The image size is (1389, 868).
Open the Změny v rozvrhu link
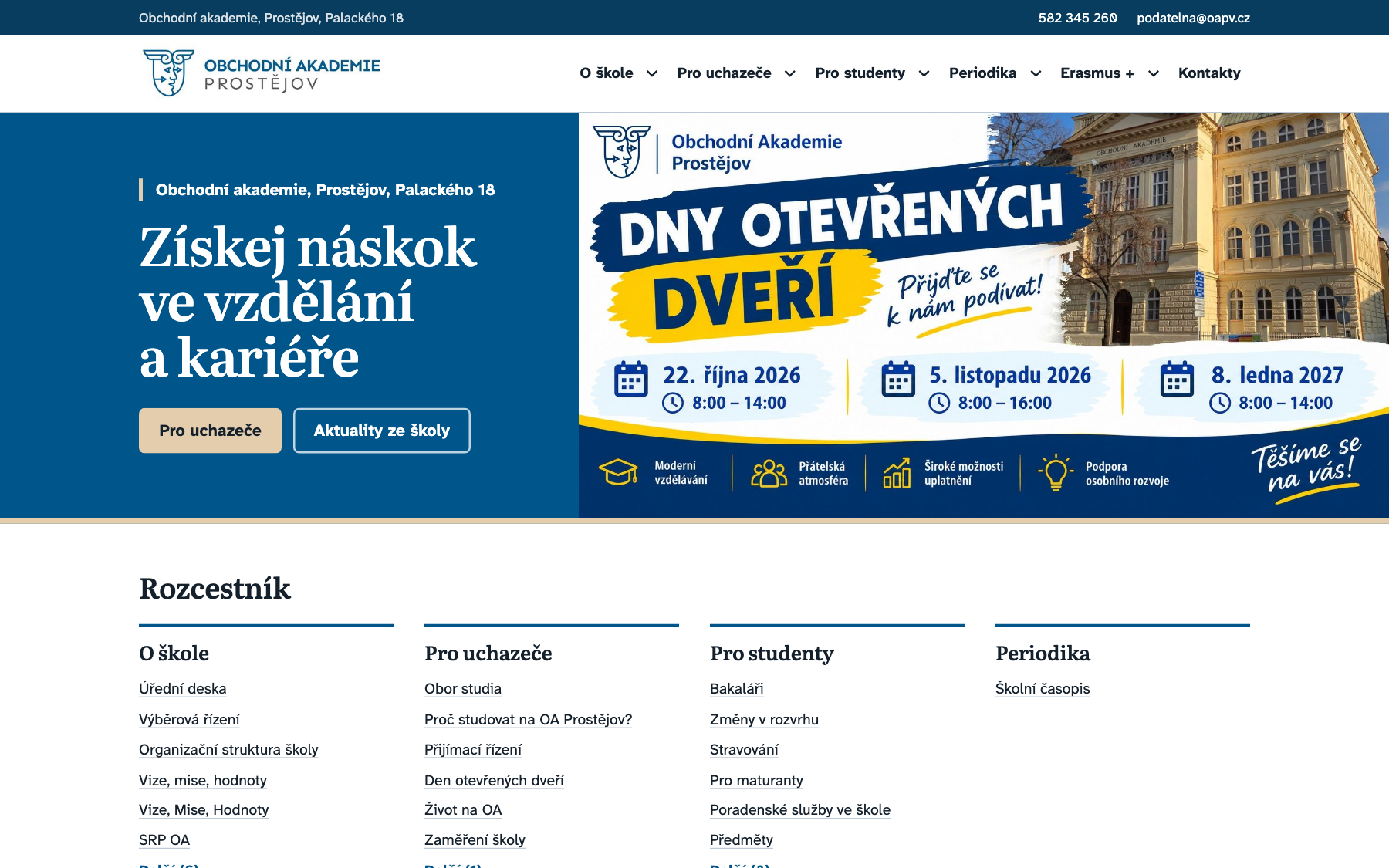click(764, 719)
